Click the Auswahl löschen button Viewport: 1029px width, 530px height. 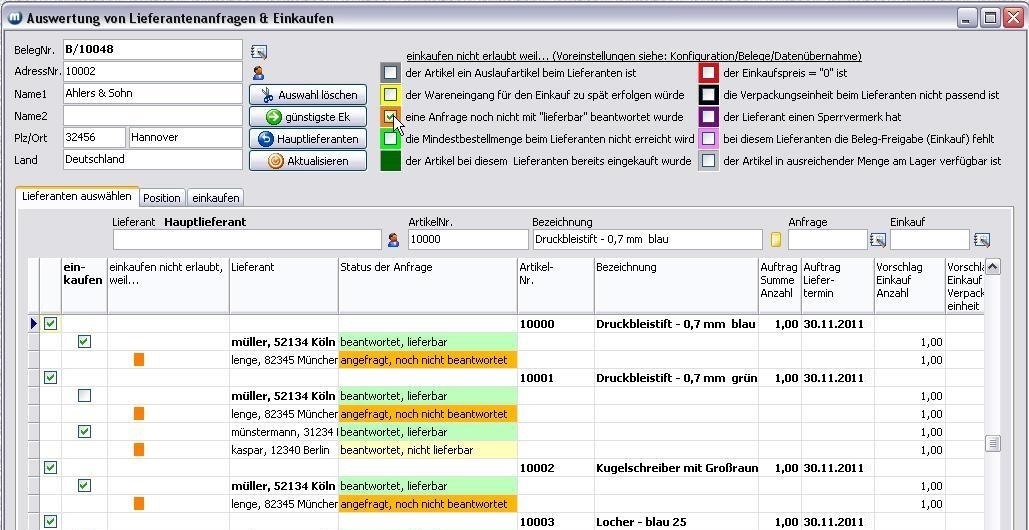[308, 95]
